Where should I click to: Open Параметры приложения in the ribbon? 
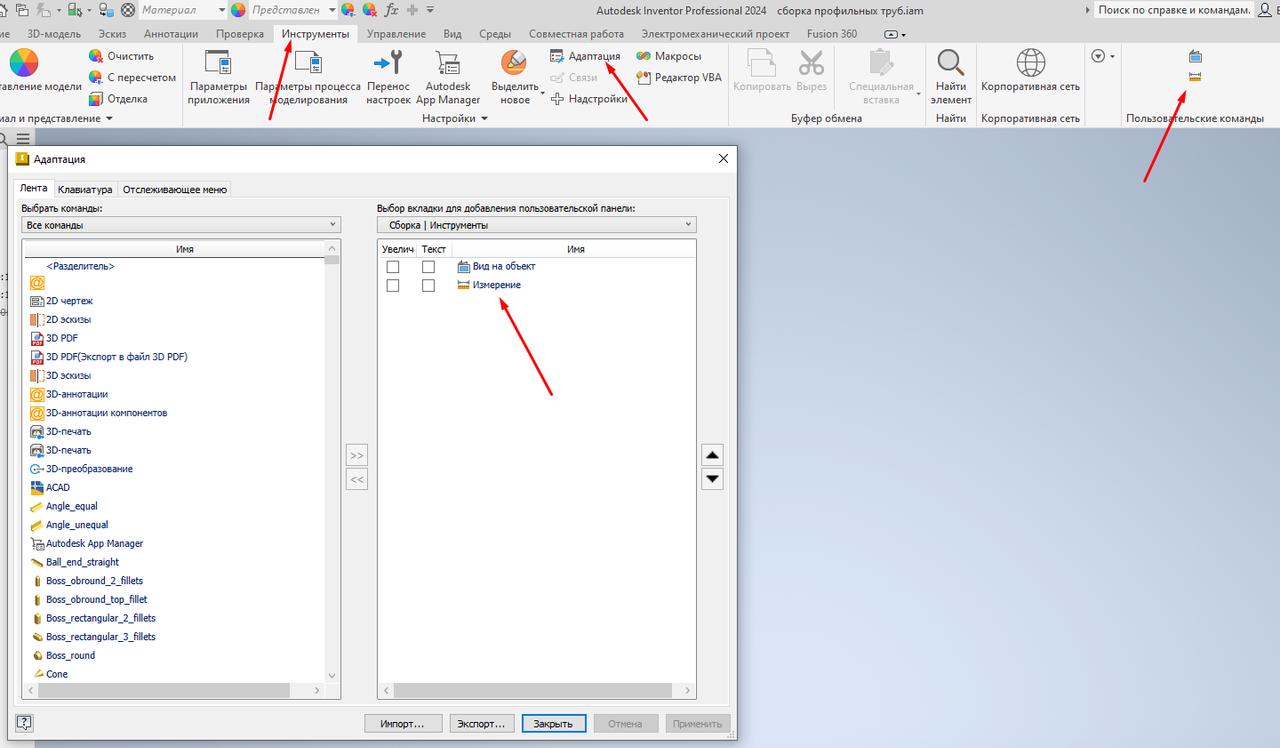click(x=218, y=75)
